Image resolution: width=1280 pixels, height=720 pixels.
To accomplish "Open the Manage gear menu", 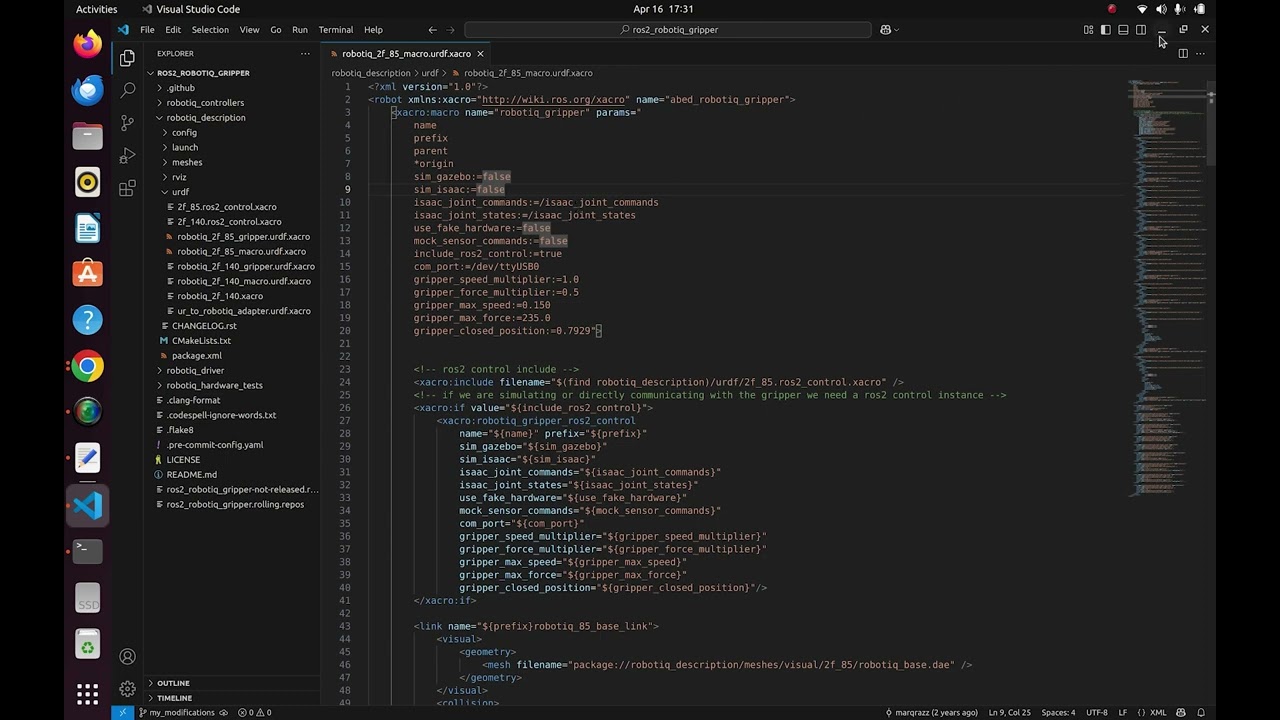I will coord(127,689).
